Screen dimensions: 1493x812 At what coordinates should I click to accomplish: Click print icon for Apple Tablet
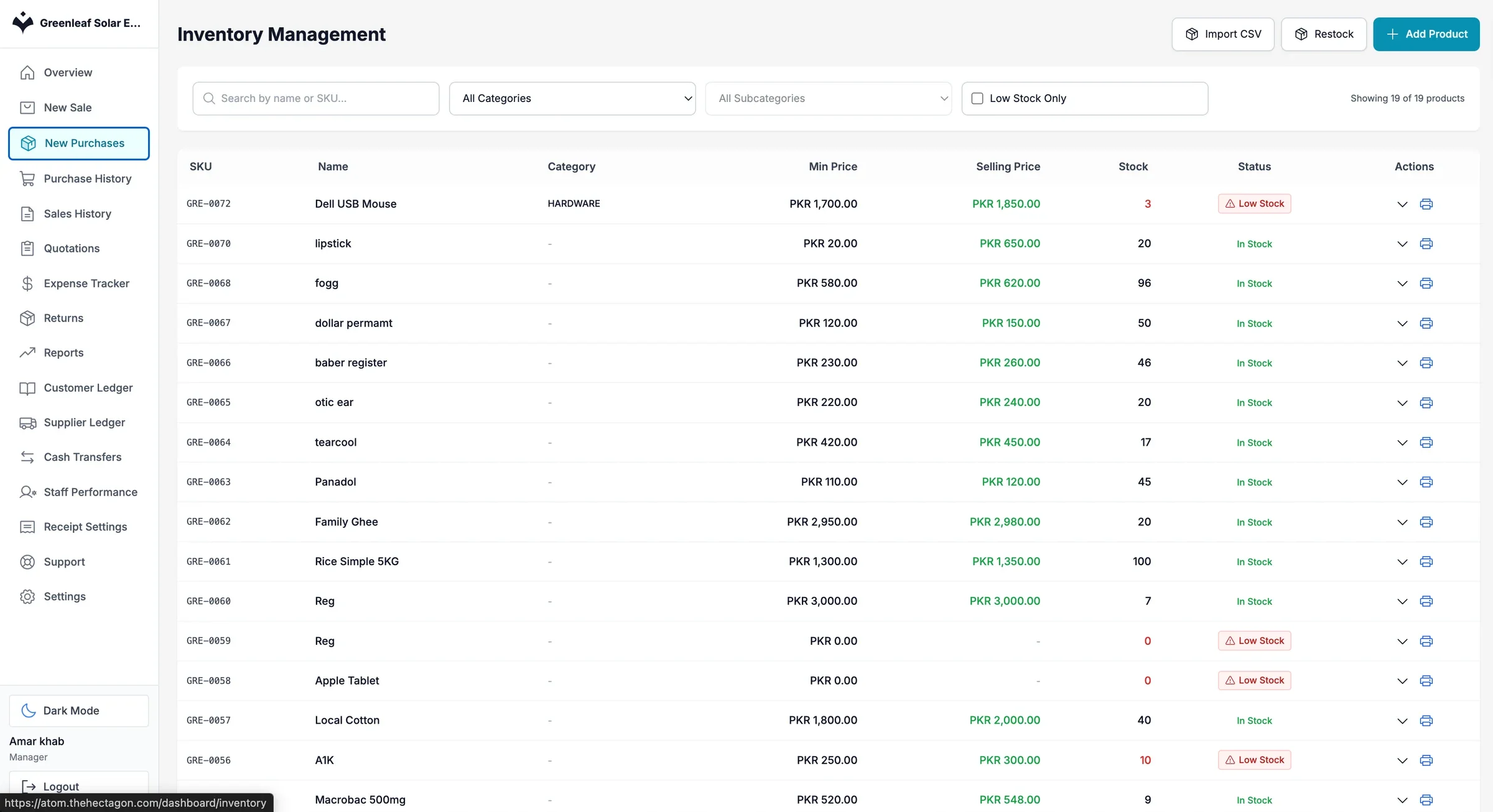(x=1426, y=681)
